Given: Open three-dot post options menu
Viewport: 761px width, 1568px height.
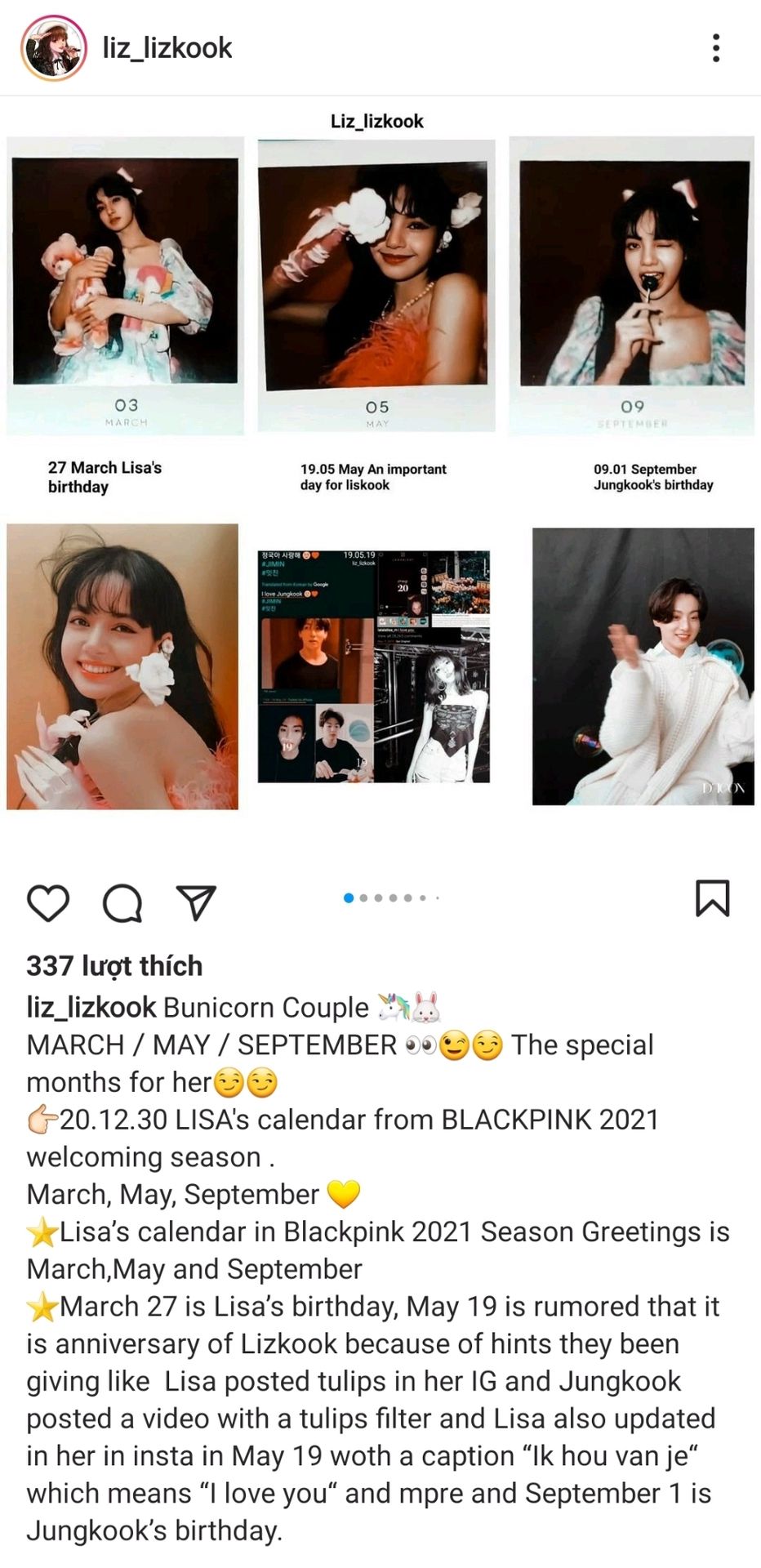Looking at the screenshot, I should 716,48.
